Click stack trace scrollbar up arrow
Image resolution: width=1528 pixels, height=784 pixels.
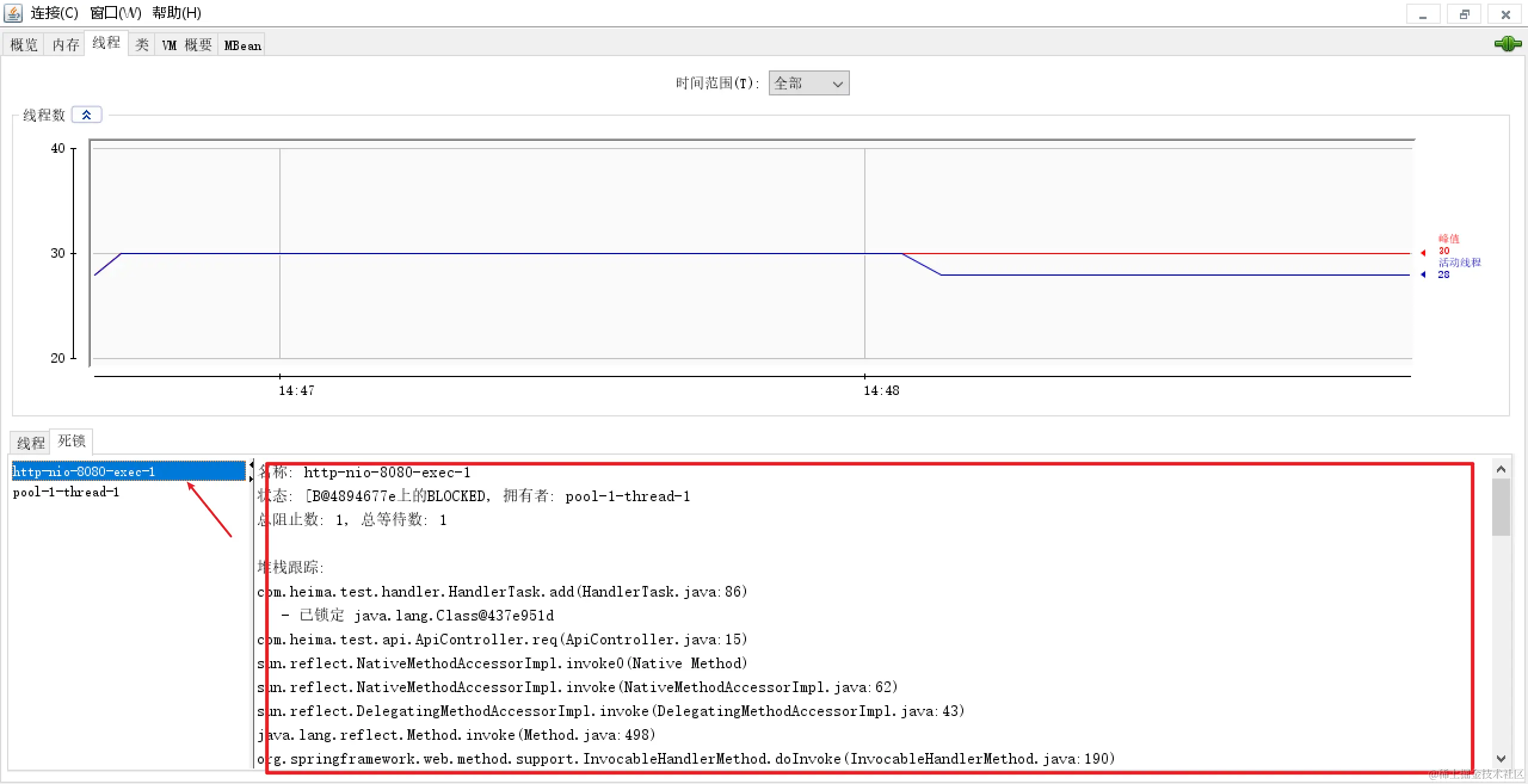tap(1501, 470)
